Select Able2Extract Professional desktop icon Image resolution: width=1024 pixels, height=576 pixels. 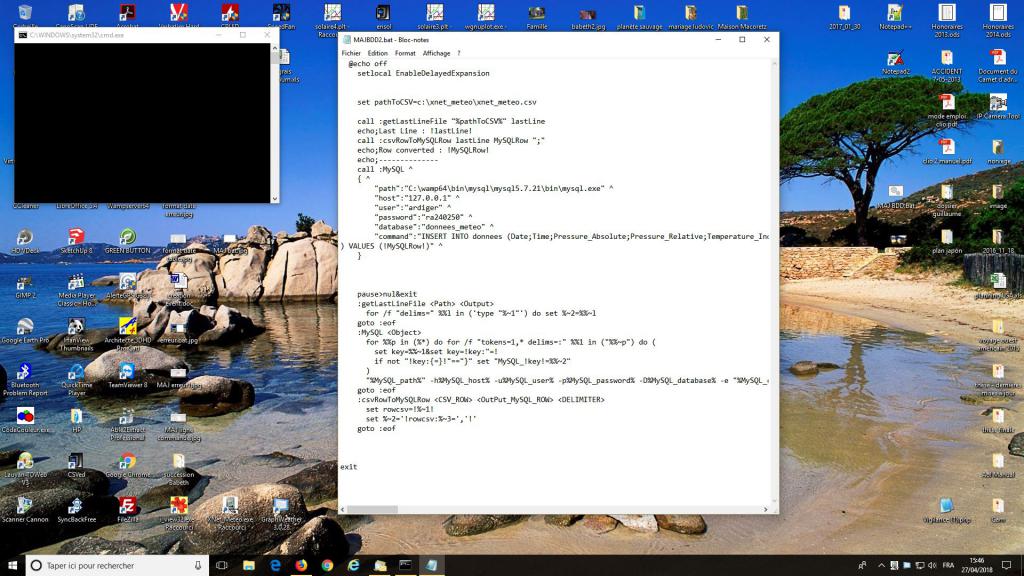127,424
